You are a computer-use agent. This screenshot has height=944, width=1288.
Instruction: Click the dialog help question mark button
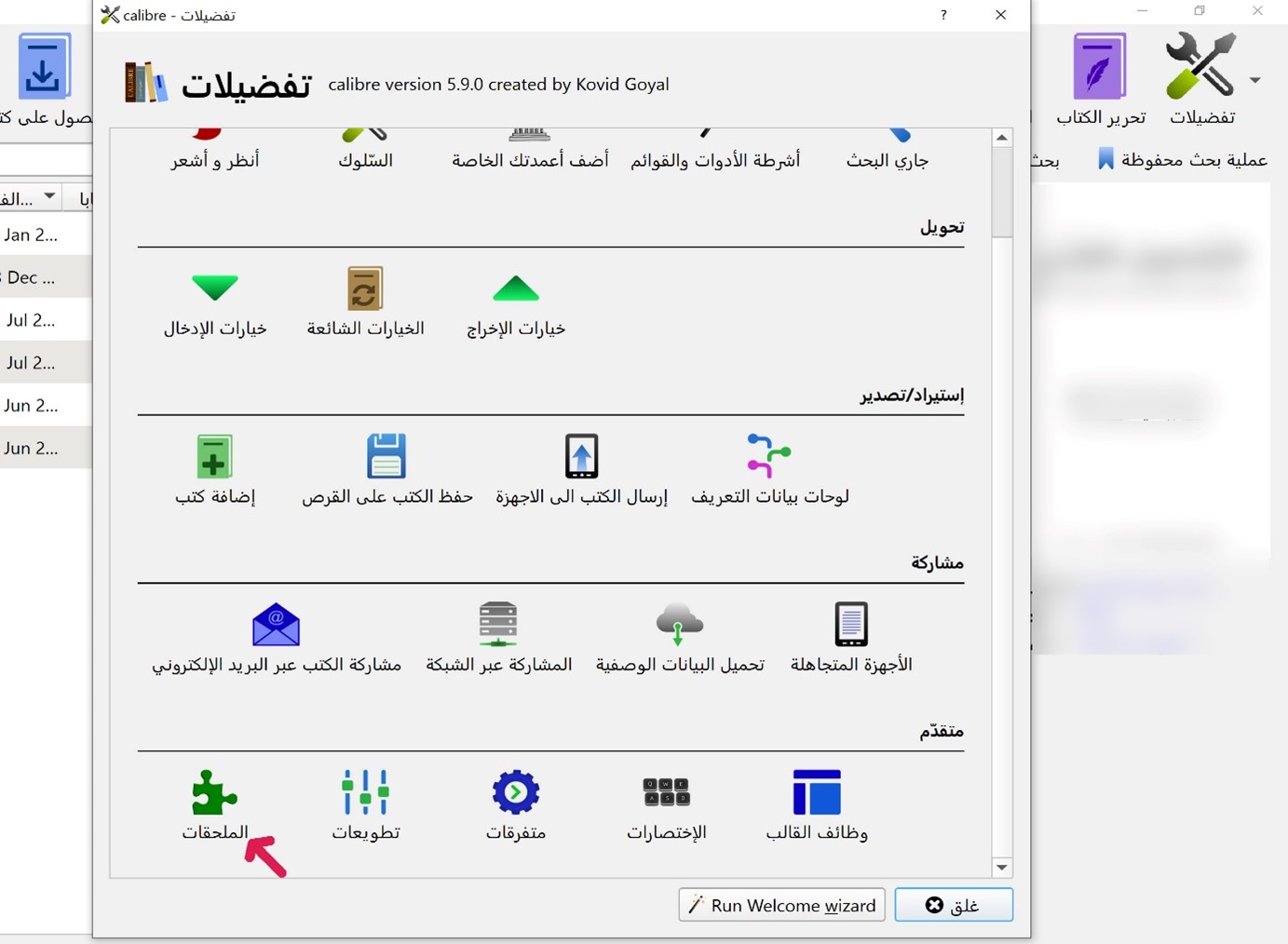point(943,15)
